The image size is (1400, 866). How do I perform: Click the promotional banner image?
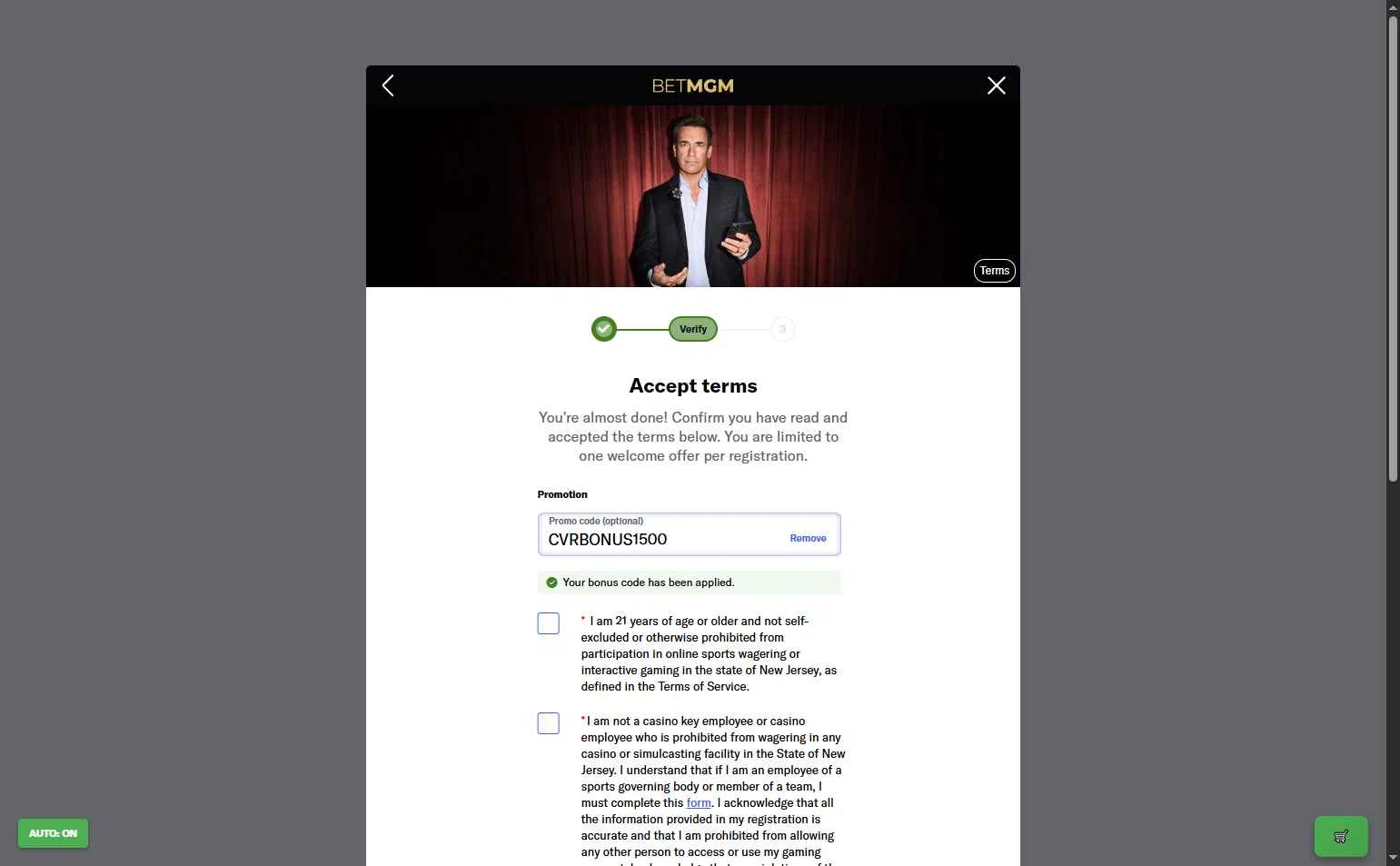693,196
